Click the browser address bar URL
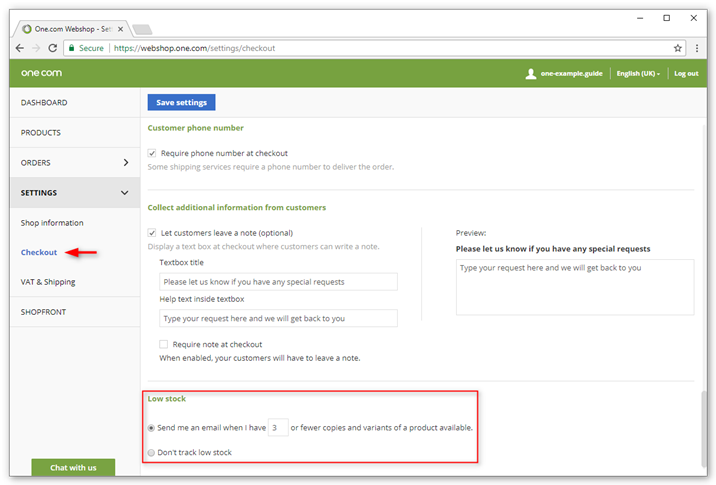The height and width of the screenshot is (485, 716). (195, 48)
